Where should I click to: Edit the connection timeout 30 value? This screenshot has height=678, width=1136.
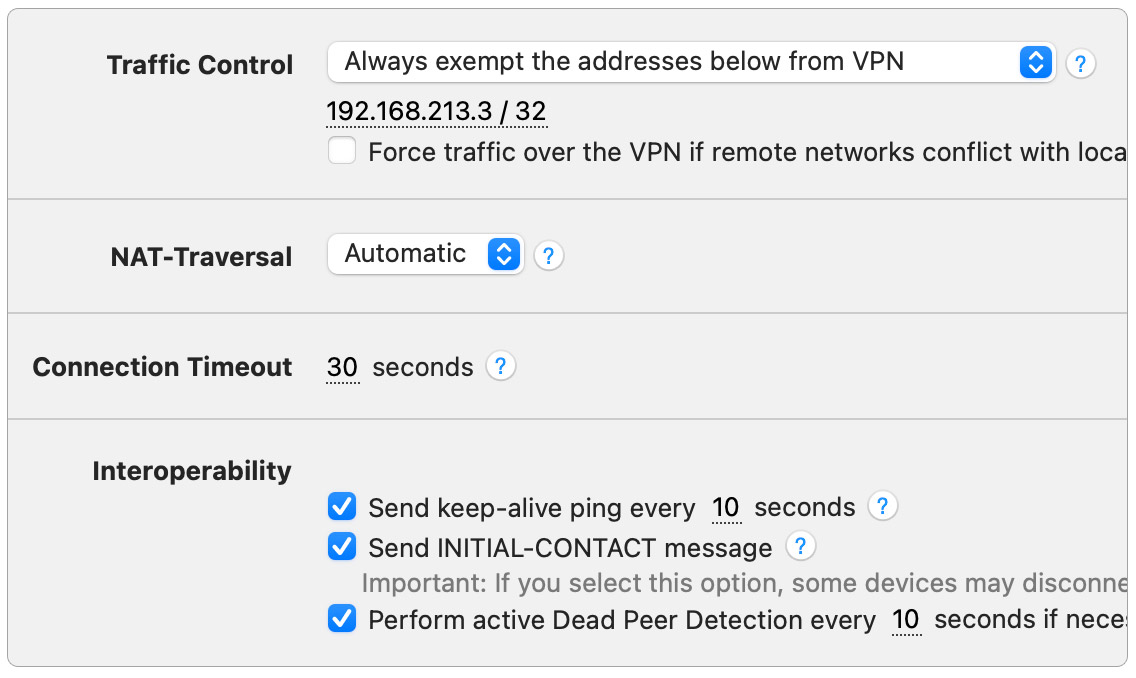pos(342,368)
